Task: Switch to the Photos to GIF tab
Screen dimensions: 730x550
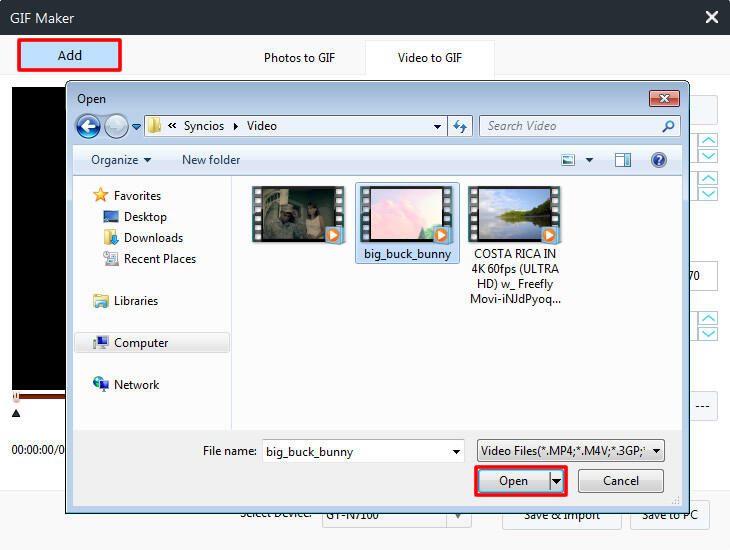Action: (298, 58)
